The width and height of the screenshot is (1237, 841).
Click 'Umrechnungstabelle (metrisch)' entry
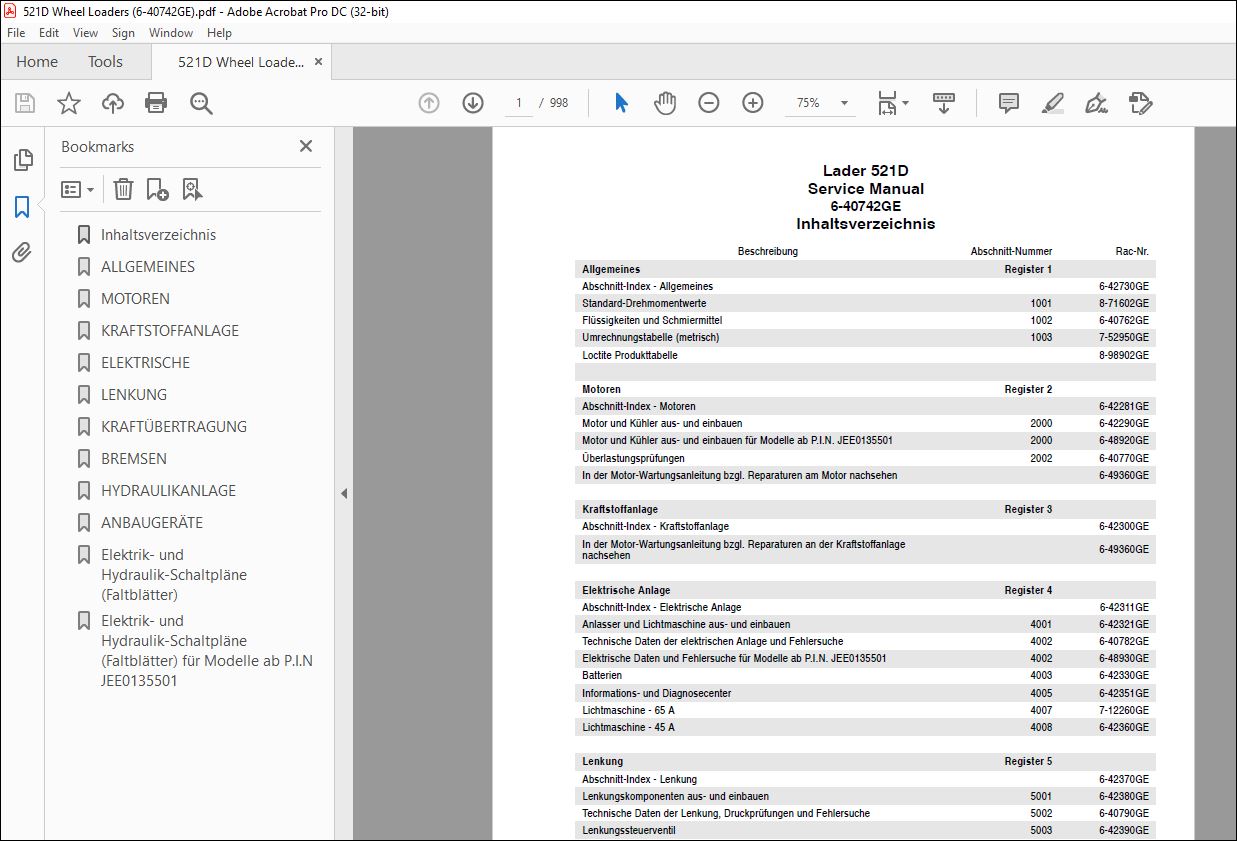point(650,337)
